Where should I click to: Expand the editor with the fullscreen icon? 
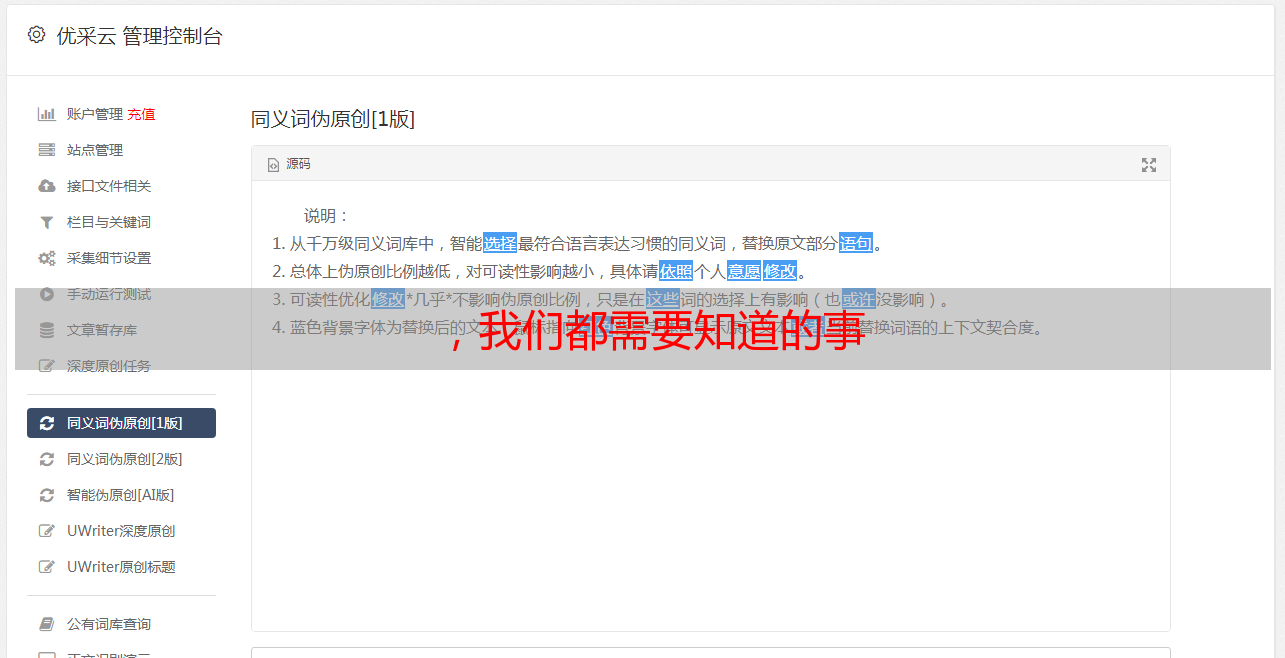pyautogui.click(x=1149, y=165)
